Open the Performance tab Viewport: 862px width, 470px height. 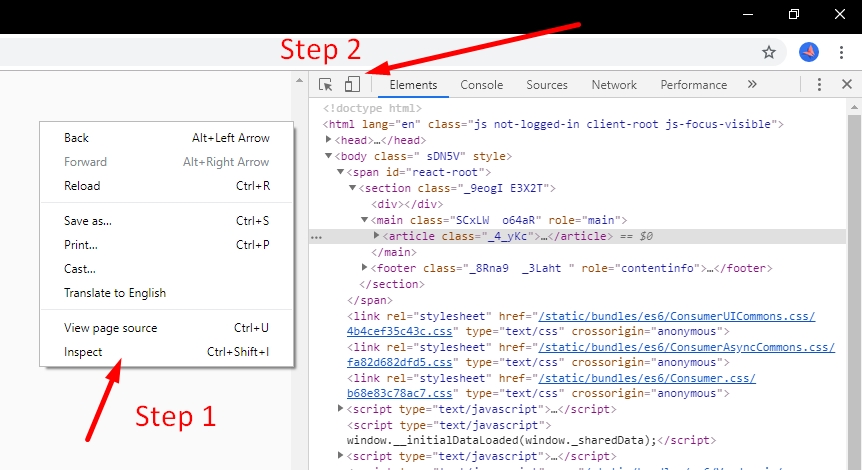pyautogui.click(x=694, y=85)
